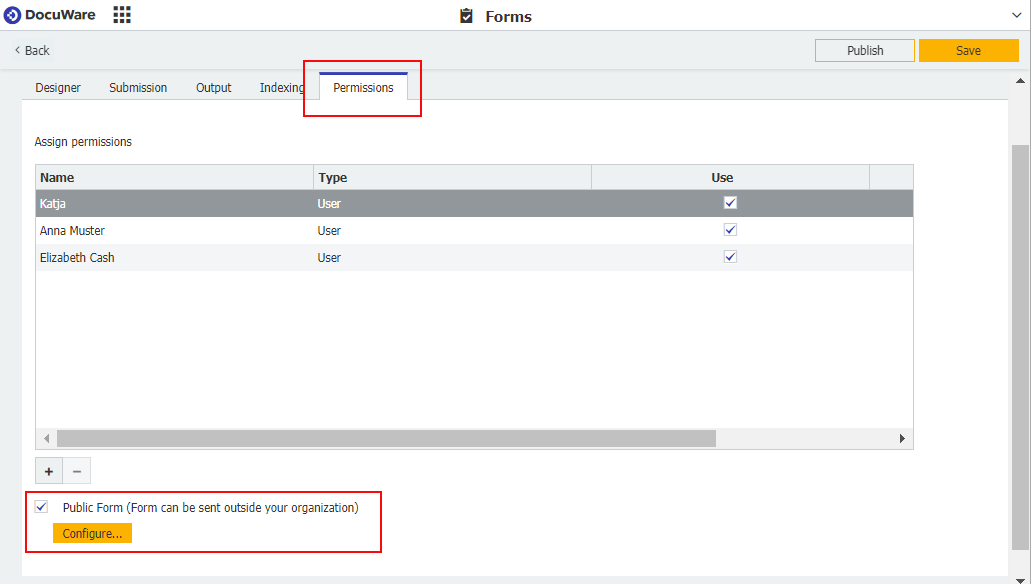1031x584 pixels.
Task: Click the horizontal table scrollbar
Action: (x=386, y=439)
